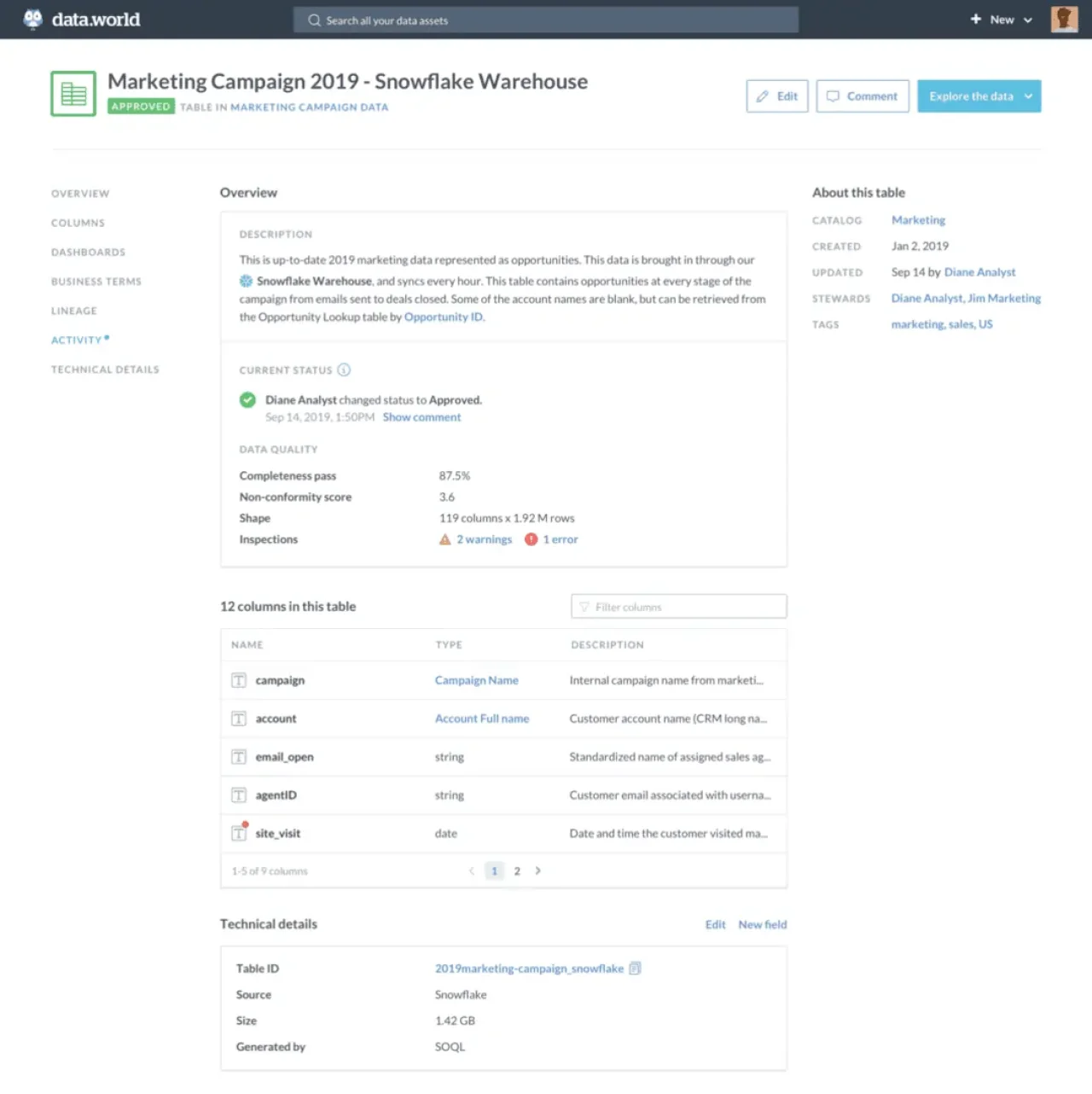Click the email_open column name
This screenshot has height=1094, width=1092.
pyautogui.click(x=284, y=757)
